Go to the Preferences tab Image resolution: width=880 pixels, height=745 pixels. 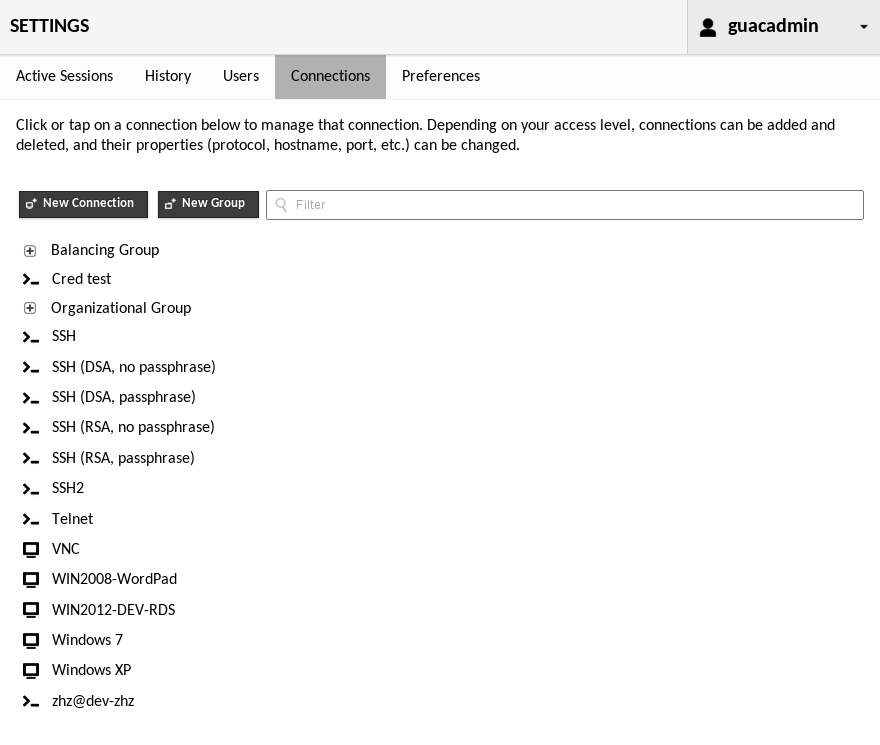(x=441, y=76)
